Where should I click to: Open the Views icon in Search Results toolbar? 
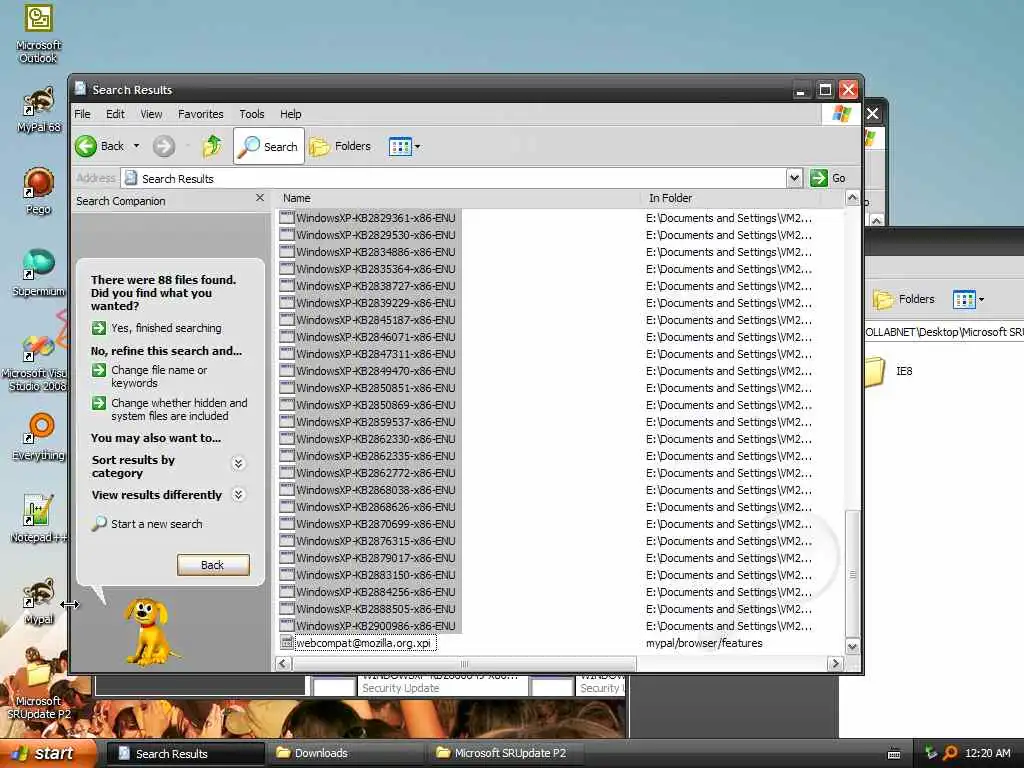(x=400, y=146)
